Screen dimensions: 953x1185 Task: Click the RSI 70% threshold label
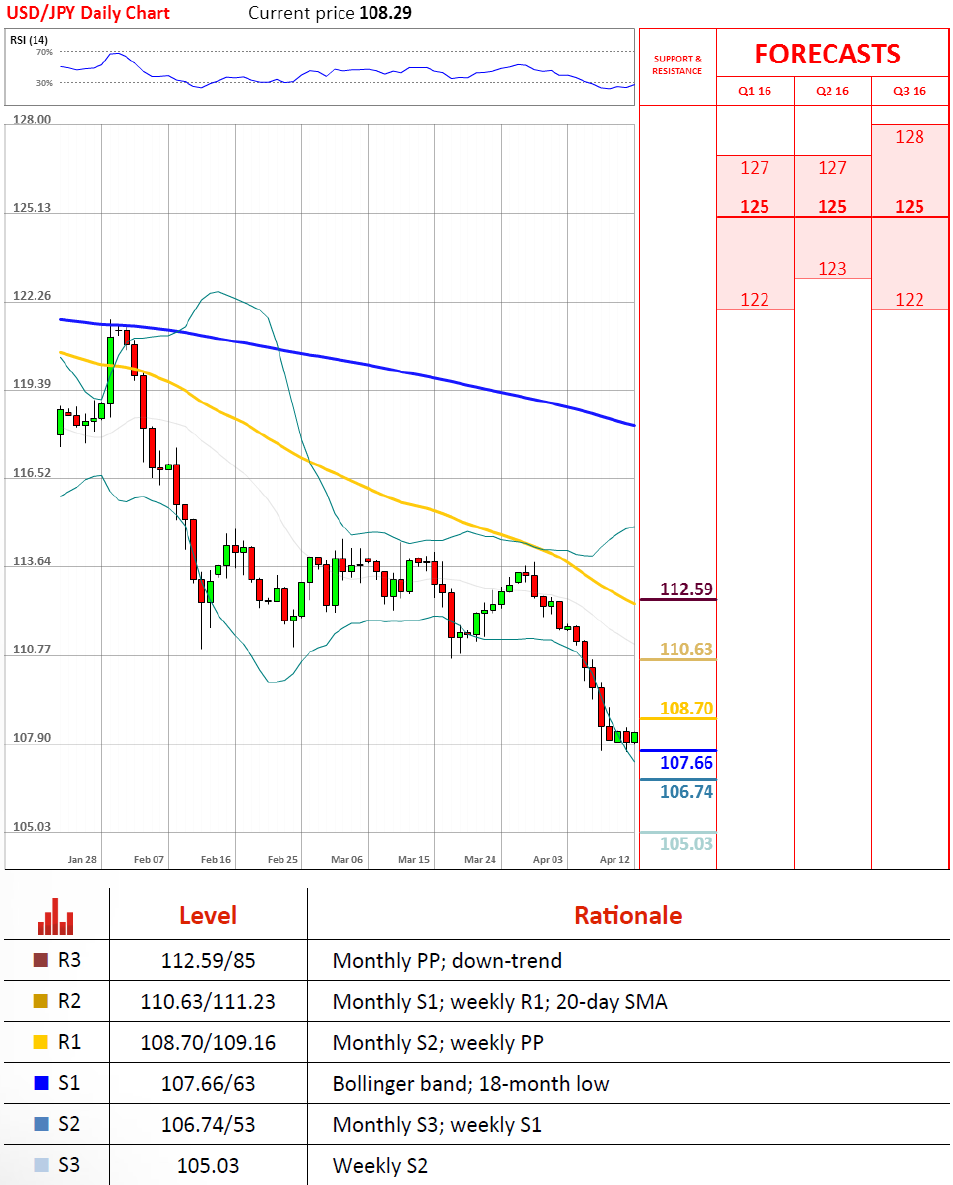click(x=44, y=52)
